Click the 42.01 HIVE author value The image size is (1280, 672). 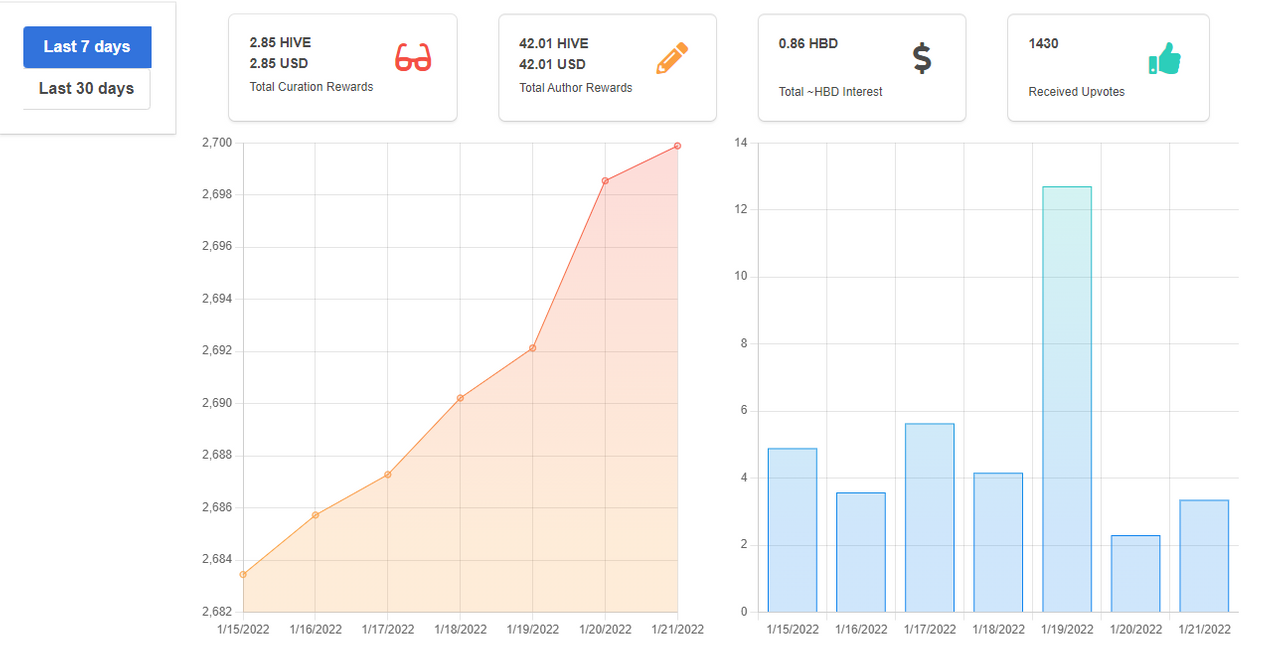pyautogui.click(x=554, y=43)
